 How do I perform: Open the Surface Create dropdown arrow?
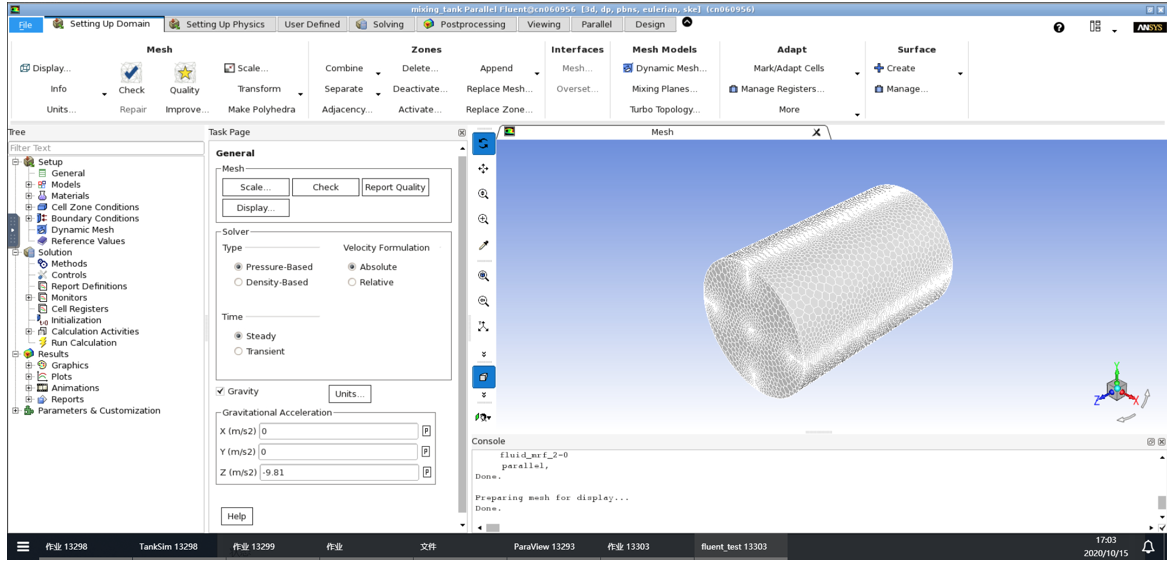[960, 73]
